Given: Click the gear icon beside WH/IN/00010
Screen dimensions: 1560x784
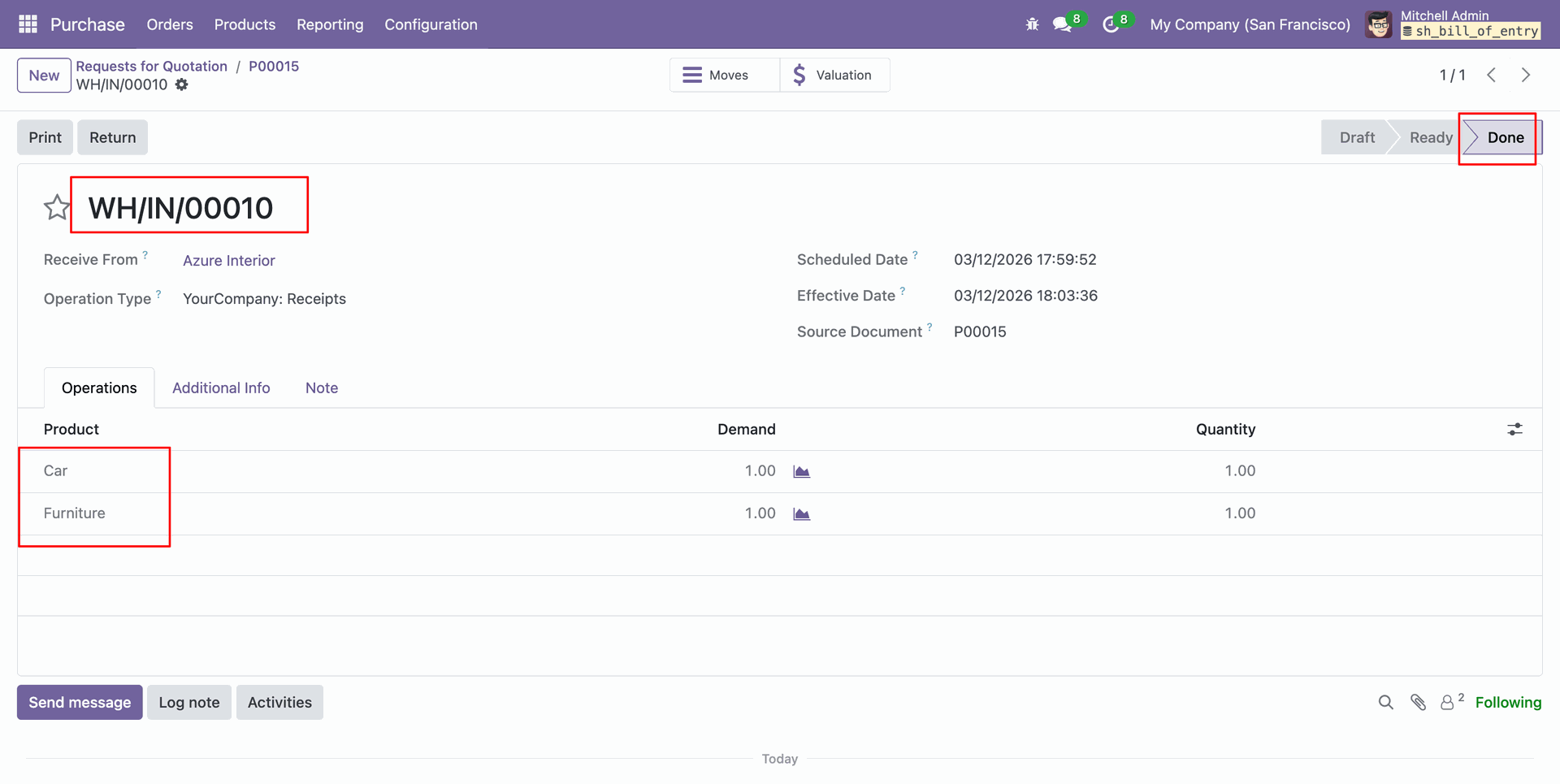Looking at the screenshot, I should pyautogui.click(x=182, y=84).
